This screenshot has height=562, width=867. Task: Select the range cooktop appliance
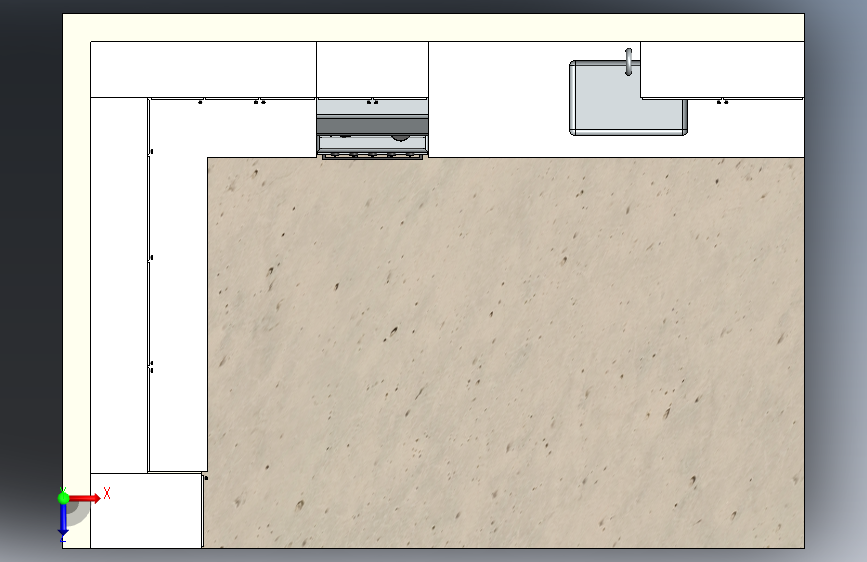pyautogui.click(x=372, y=130)
